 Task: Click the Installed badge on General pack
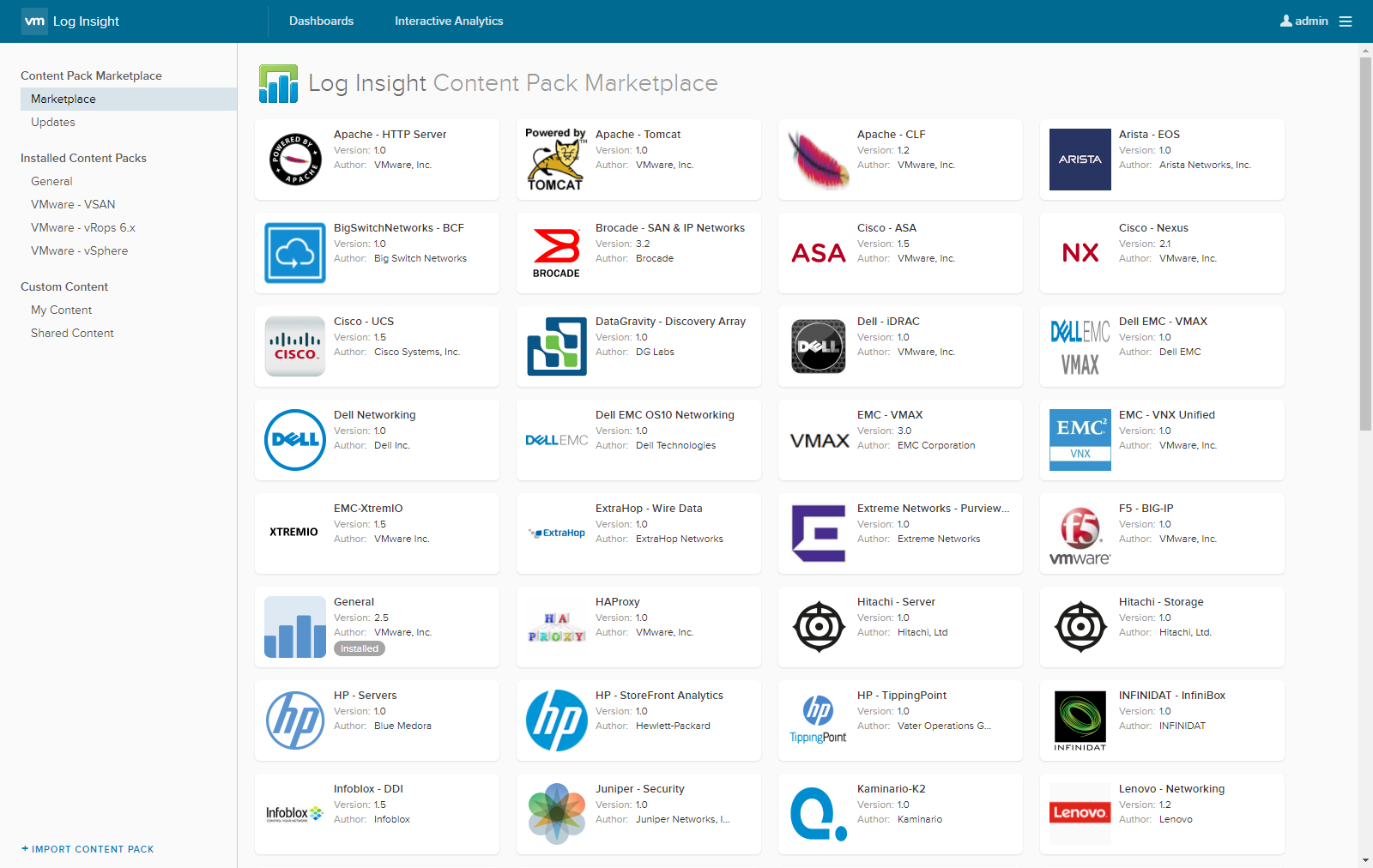pos(359,649)
